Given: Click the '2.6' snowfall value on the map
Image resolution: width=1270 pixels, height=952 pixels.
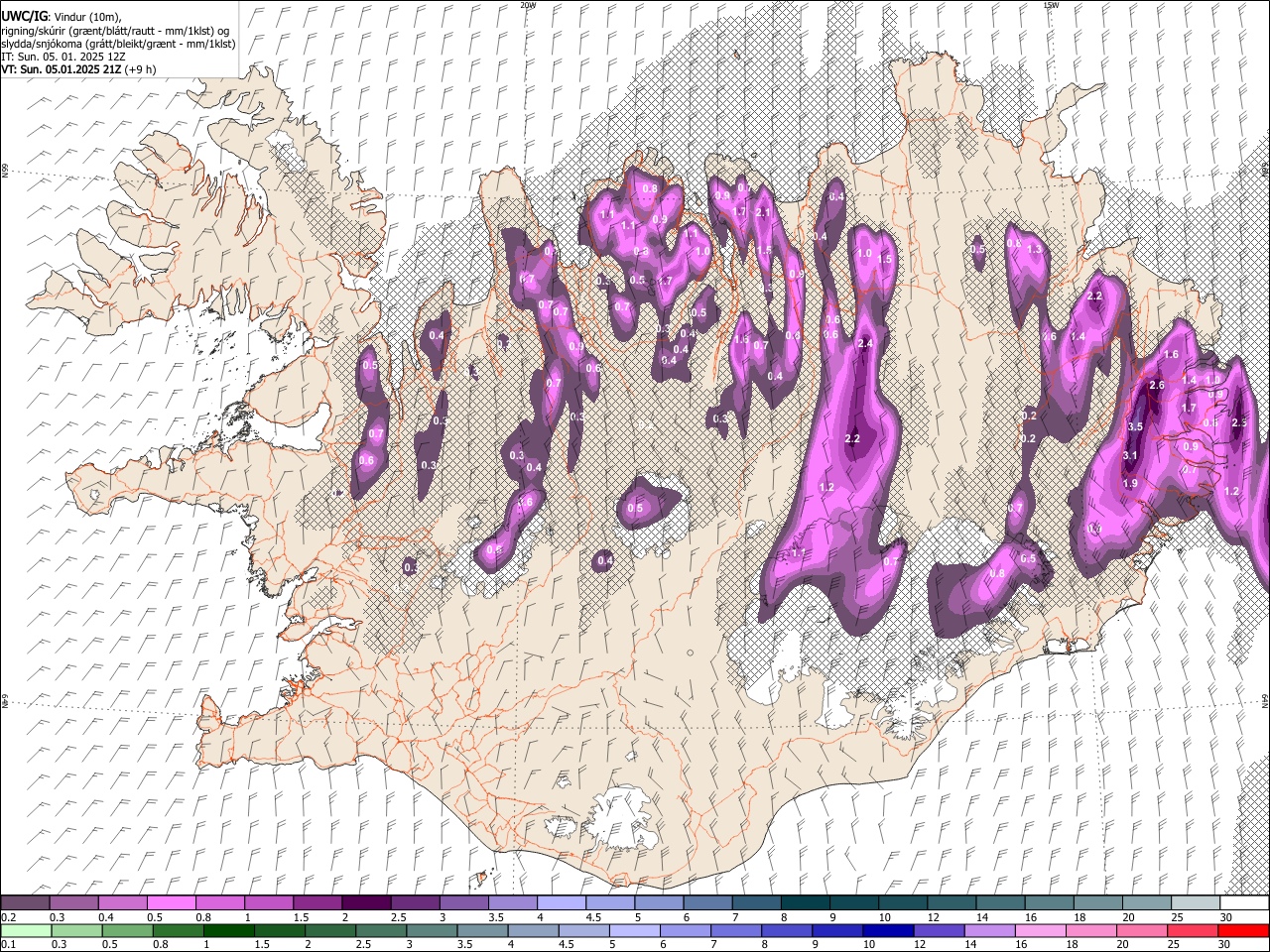Looking at the screenshot, I should pyautogui.click(x=1156, y=385).
